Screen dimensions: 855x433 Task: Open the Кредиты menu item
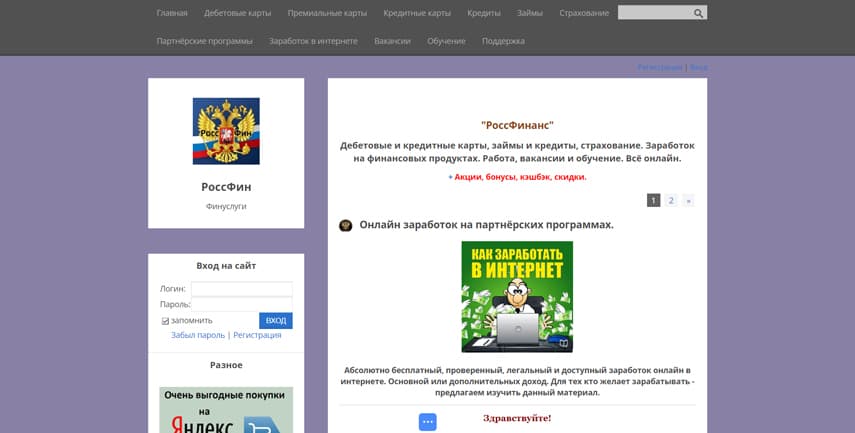point(484,13)
